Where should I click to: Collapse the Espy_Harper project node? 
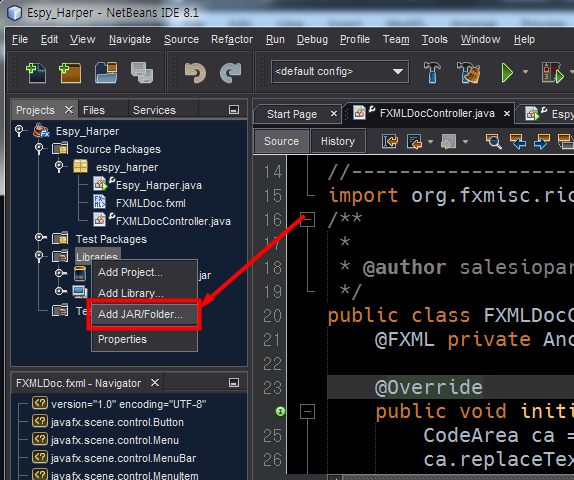click(x=19, y=130)
